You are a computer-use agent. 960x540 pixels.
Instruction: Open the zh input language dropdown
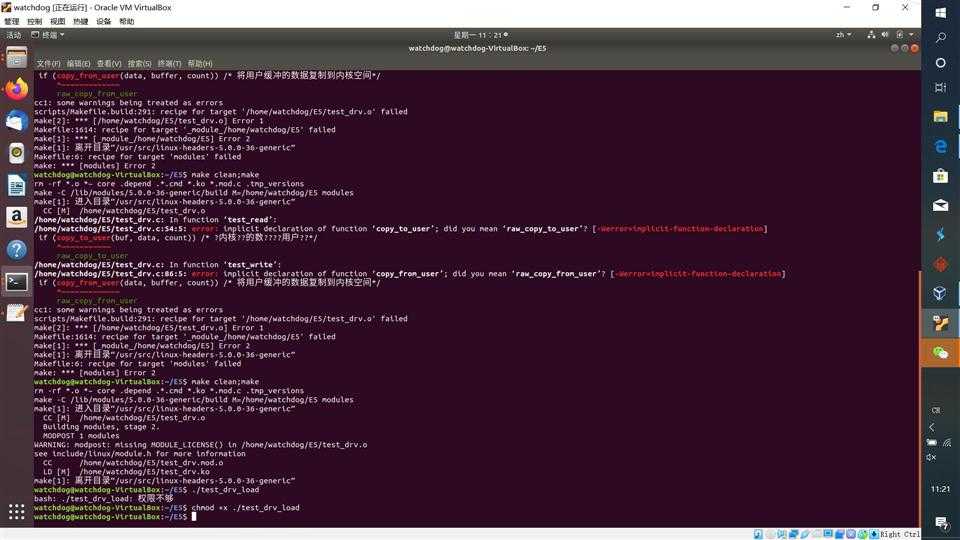pos(844,35)
